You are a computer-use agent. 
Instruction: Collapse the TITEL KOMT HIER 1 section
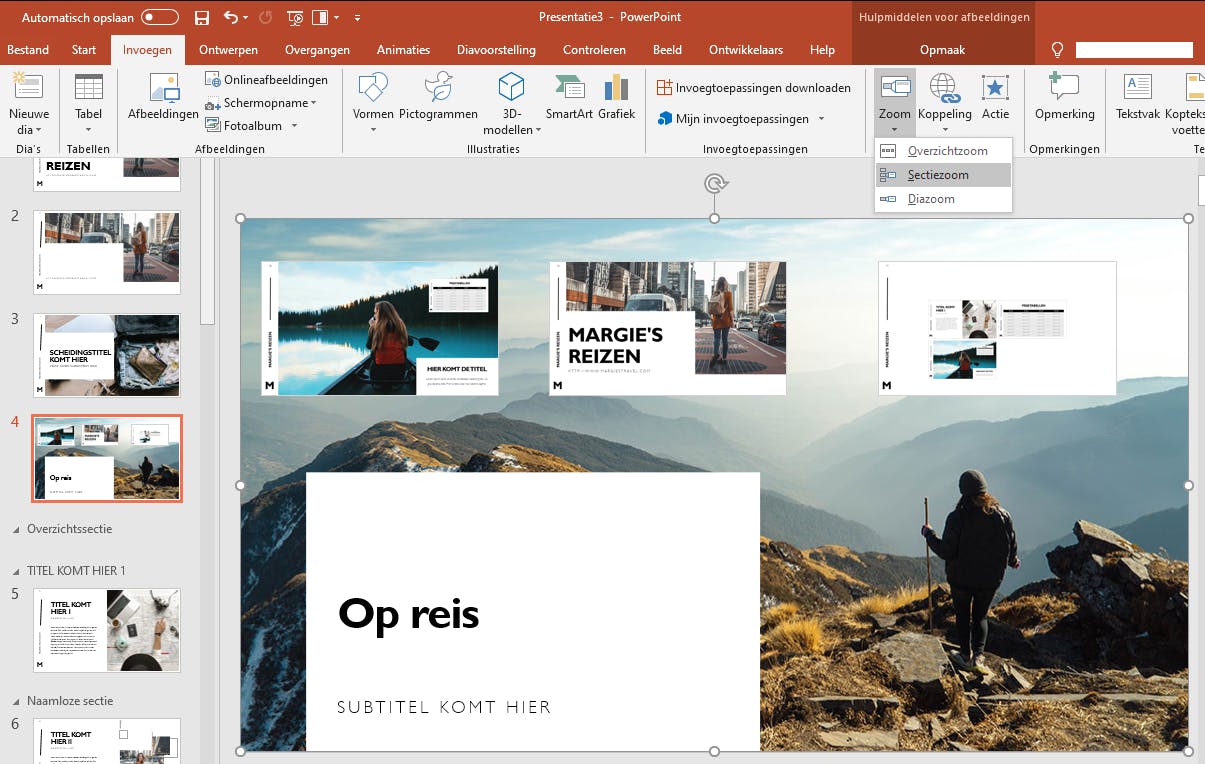(x=16, y=571)
